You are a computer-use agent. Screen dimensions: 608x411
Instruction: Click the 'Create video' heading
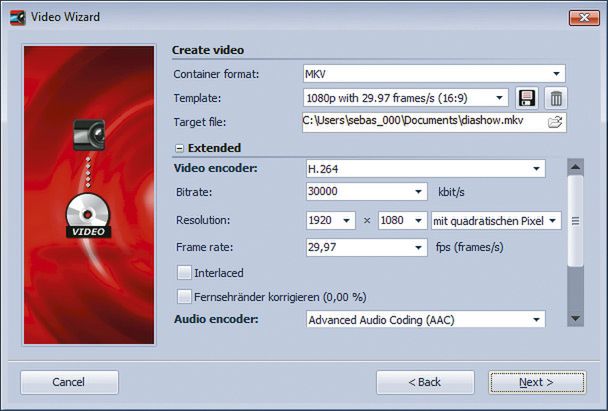208,50
